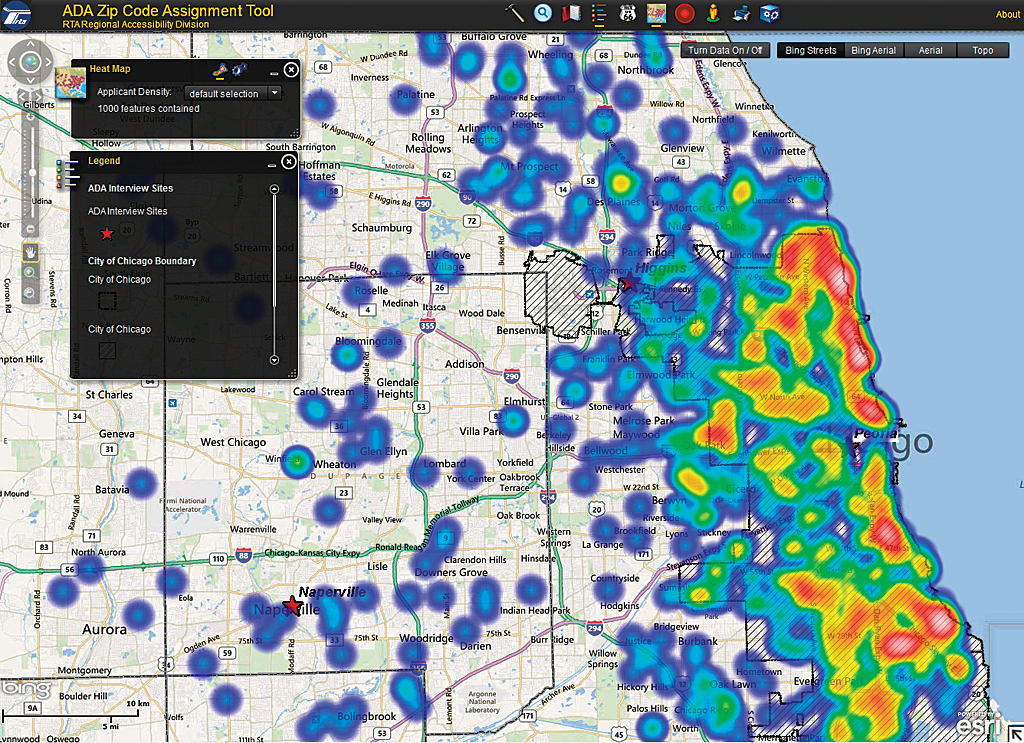The width and height of the screenshot is (1024, 743).
Task: Minimize the Heat Map panel
Action: coord(274,72)
